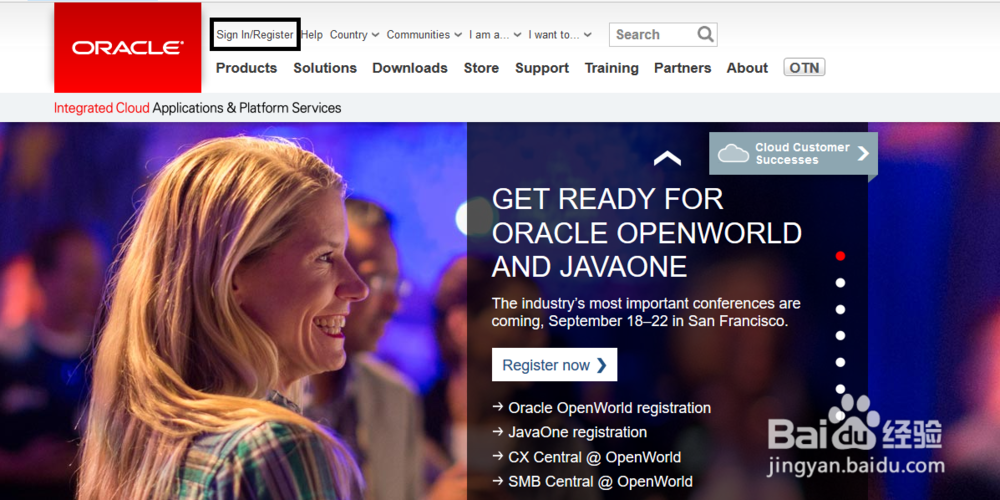
Task: Open the Downloads menu
Action: coord(410,68)
